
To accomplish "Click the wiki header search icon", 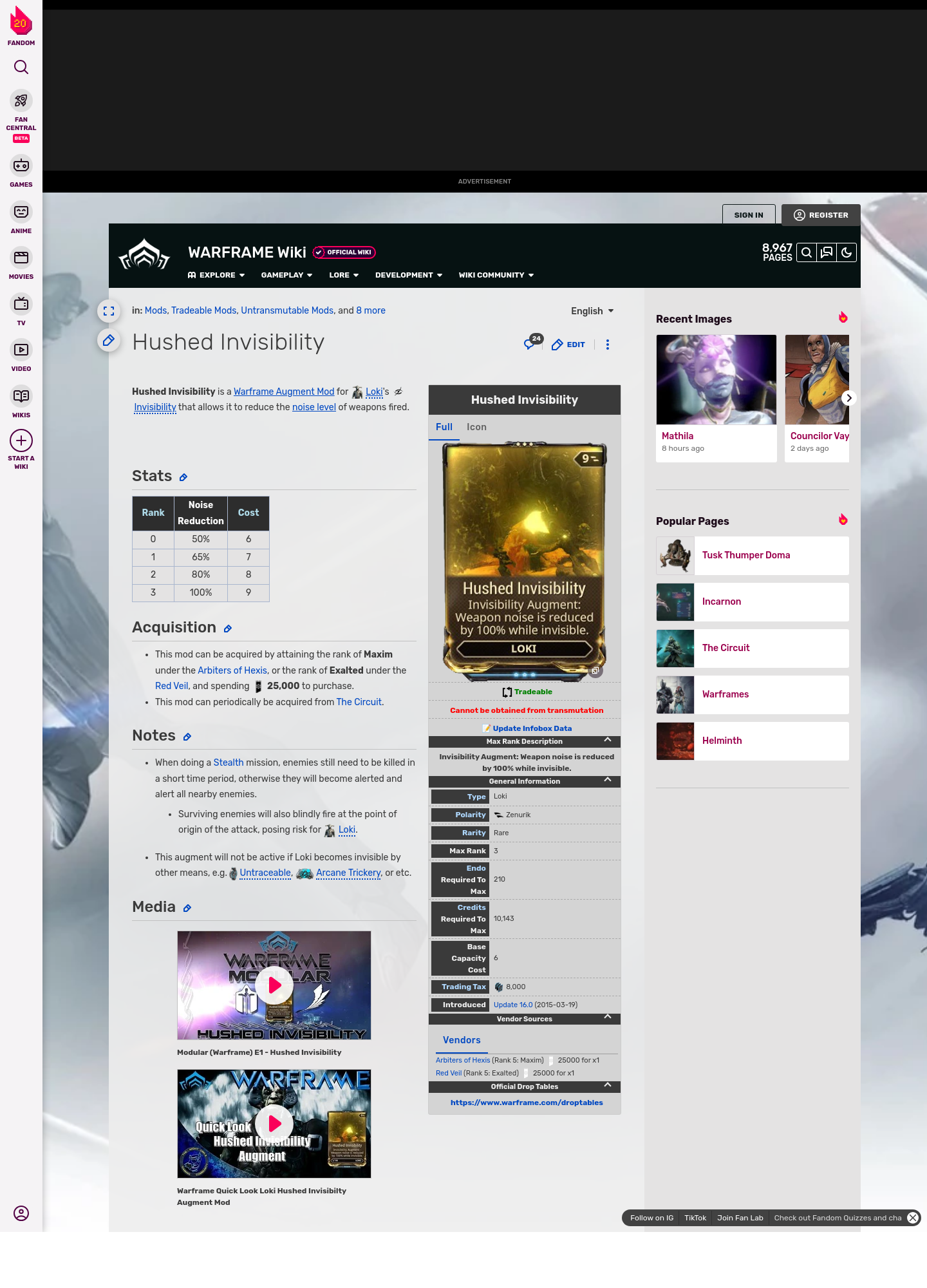I will [807, 252].
